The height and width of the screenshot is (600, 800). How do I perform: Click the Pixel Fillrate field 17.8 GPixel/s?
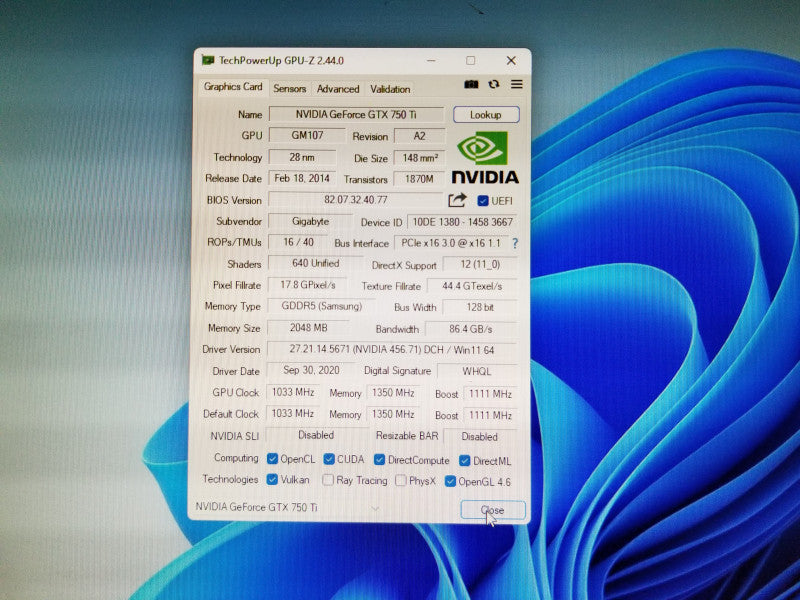(x=308, y=285)
